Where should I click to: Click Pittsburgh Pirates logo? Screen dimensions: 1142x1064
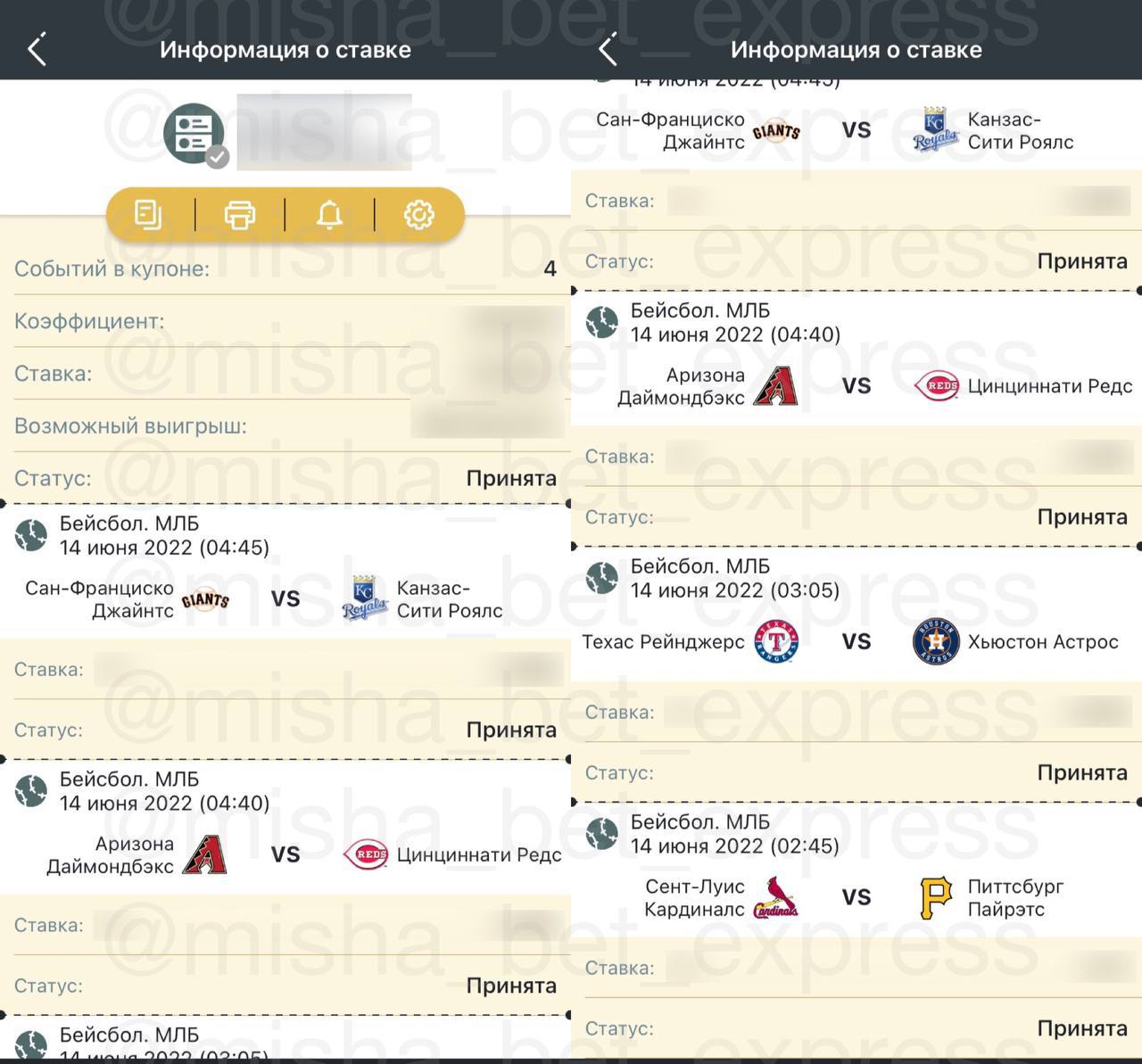(x=935, y=898)
